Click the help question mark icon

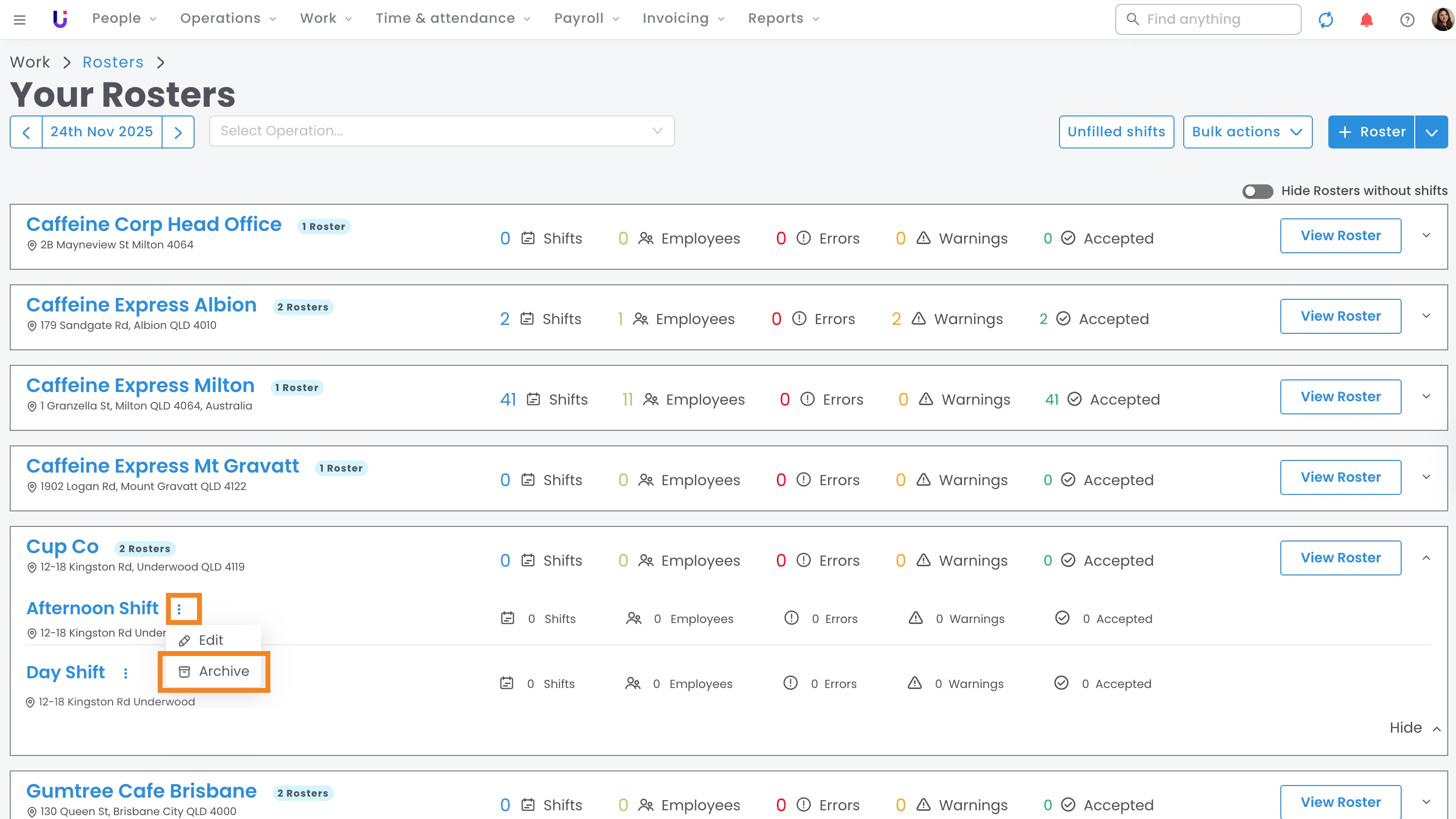click(x=1407, y=19)
